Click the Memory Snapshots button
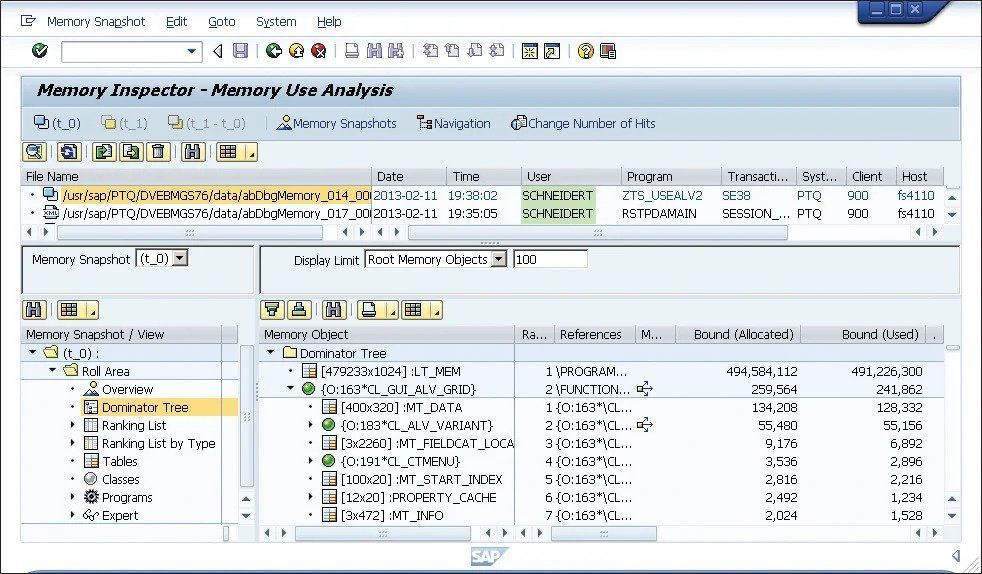This screenshot has height=574, width=982. 336,123
